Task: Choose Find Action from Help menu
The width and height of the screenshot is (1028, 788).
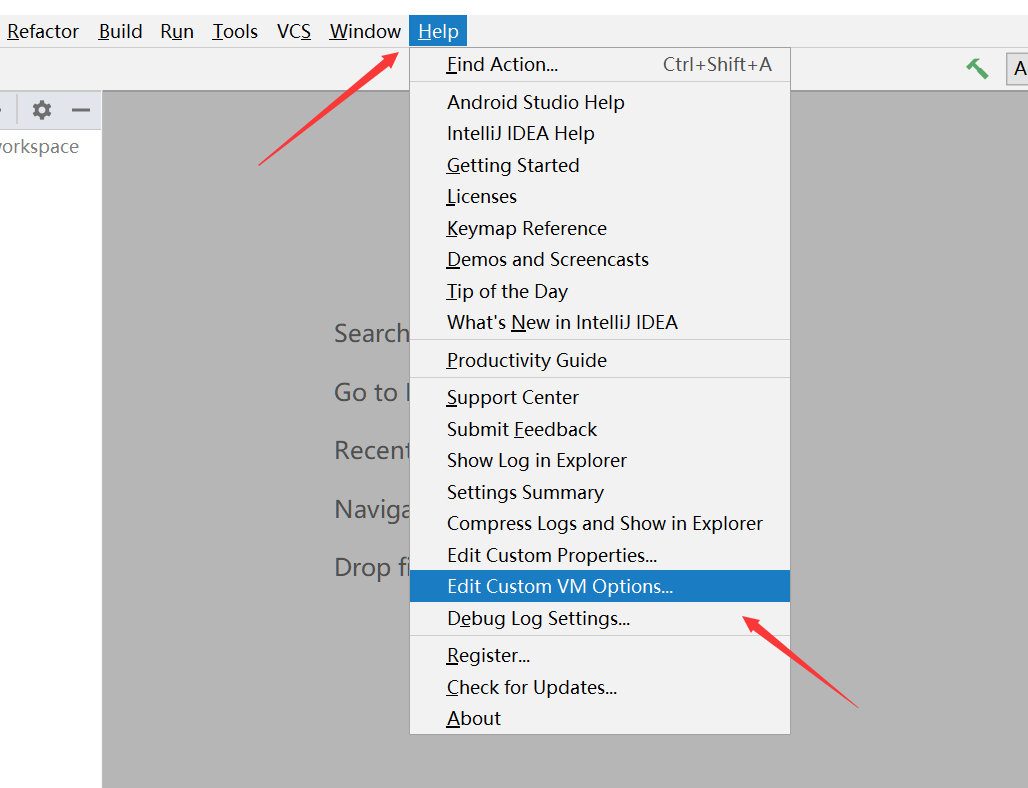Action: [502, 65]
